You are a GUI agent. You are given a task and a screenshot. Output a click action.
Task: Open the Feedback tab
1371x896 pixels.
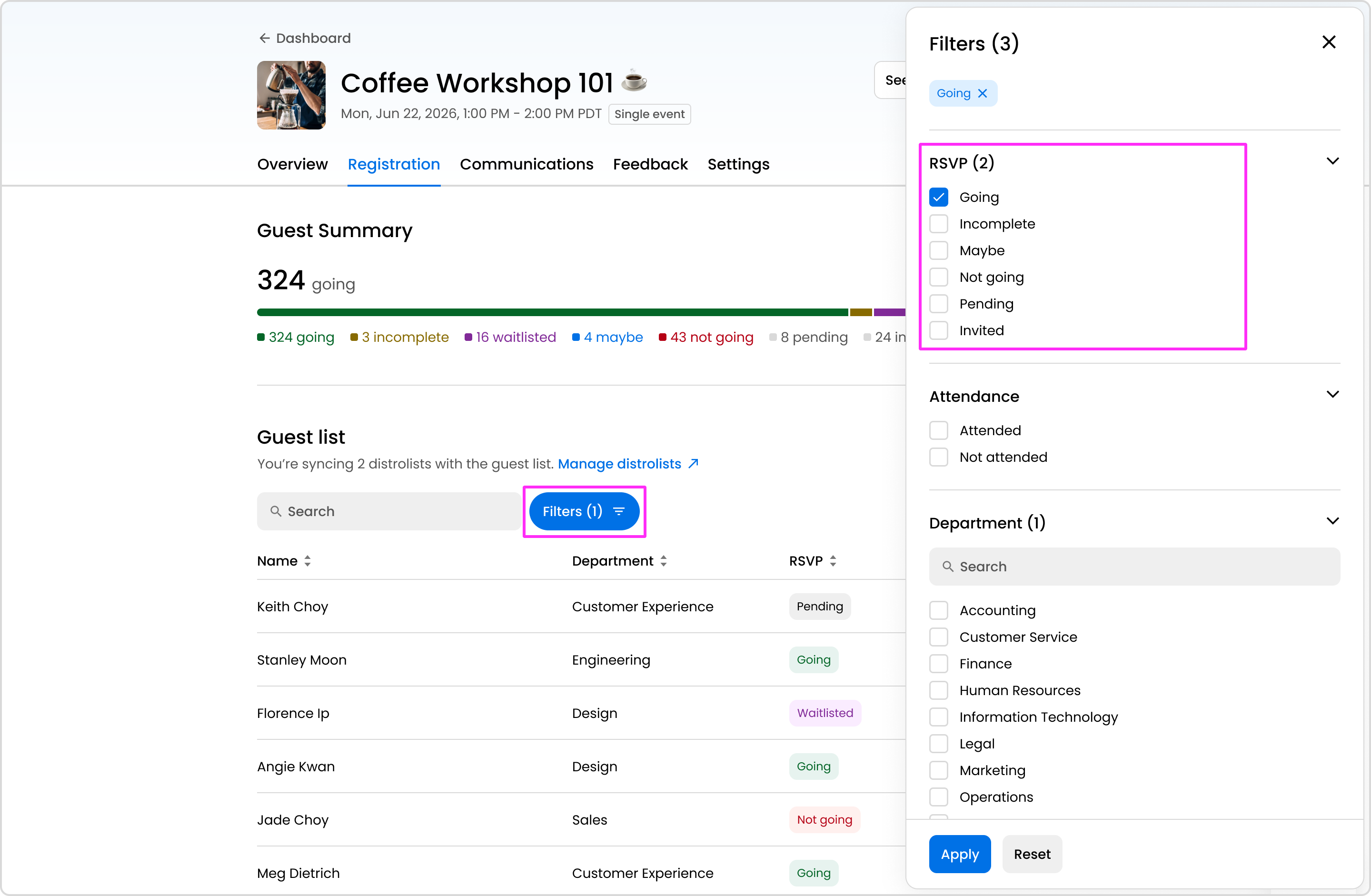tap(650, 164)
